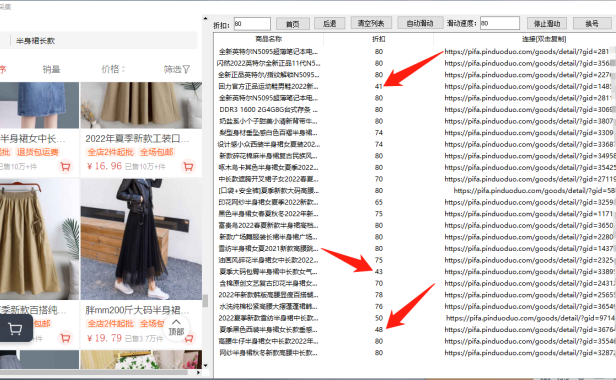This screenshot has width=616, height=380.
Task: Select the row 印花网纱半身裙女夏季2022新款
Action: click(x=268, y=202)
